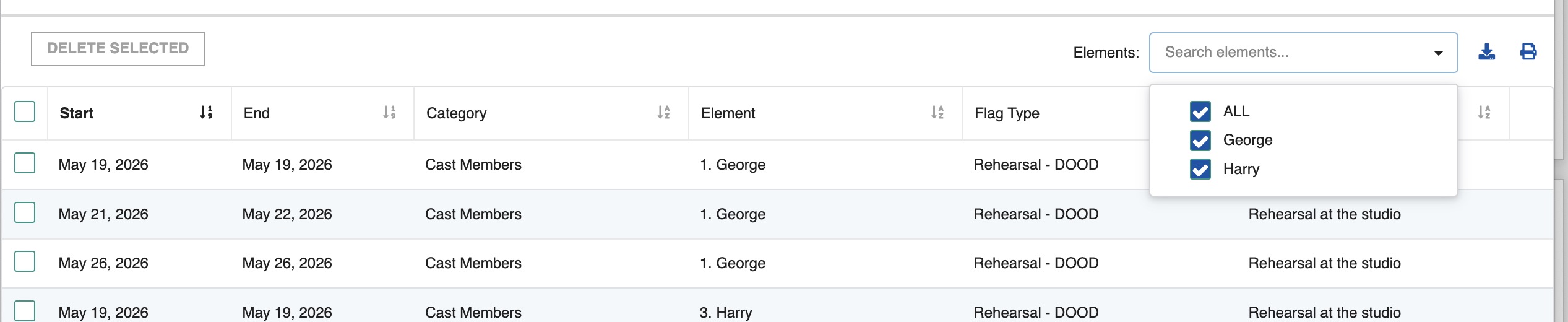Sort by Element column icon
This screenshot has width=1568, height=322.
coord(937,112)
